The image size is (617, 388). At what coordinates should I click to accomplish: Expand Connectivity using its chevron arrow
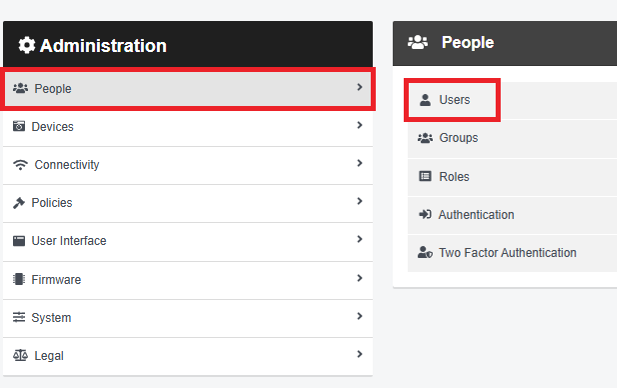point(360,163)
